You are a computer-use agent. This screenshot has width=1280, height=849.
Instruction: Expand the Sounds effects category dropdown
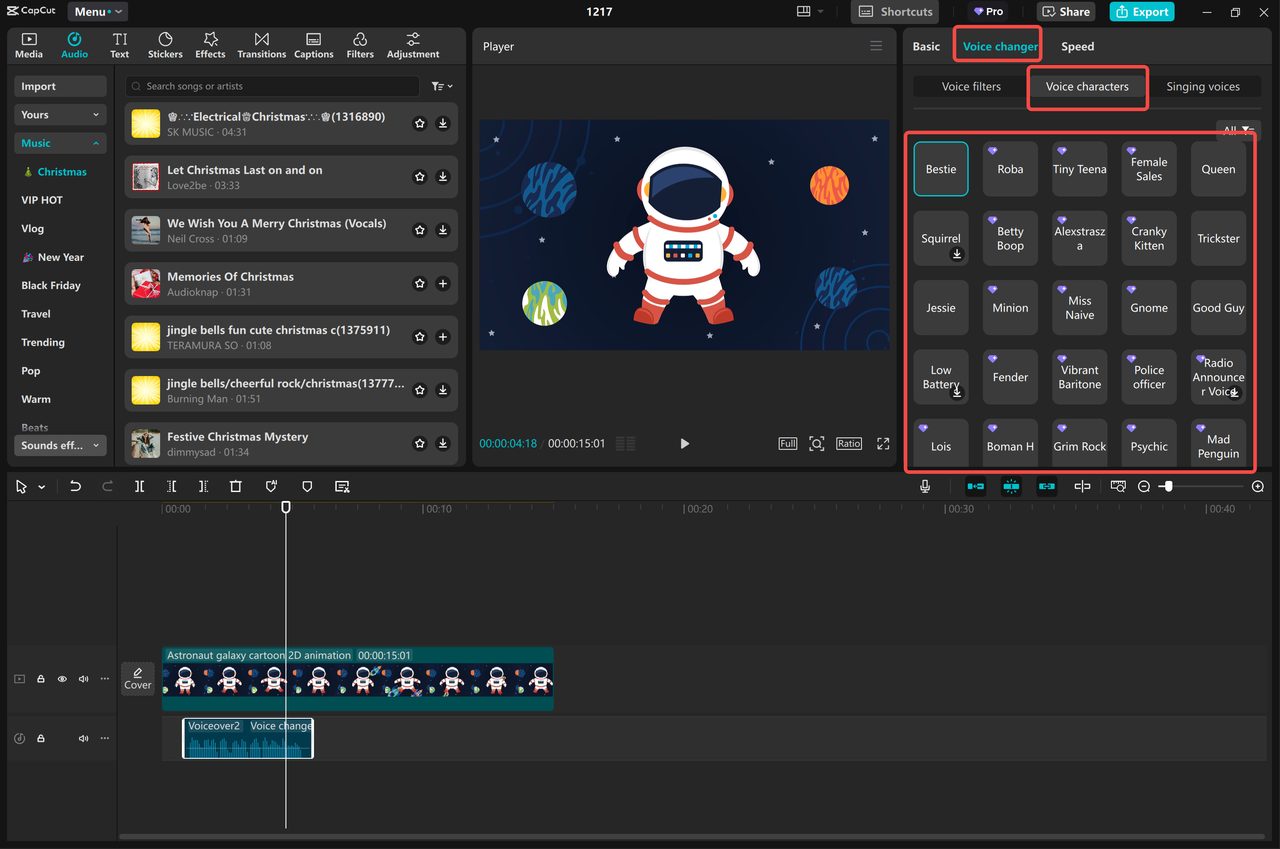click(x=59, y=445)
